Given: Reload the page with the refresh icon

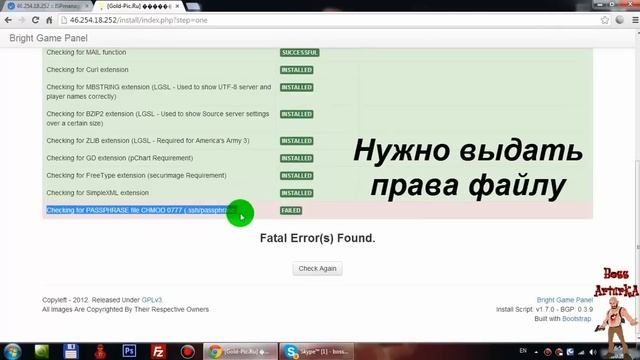Looking at the screenshot, I should [x=36, y=20].
